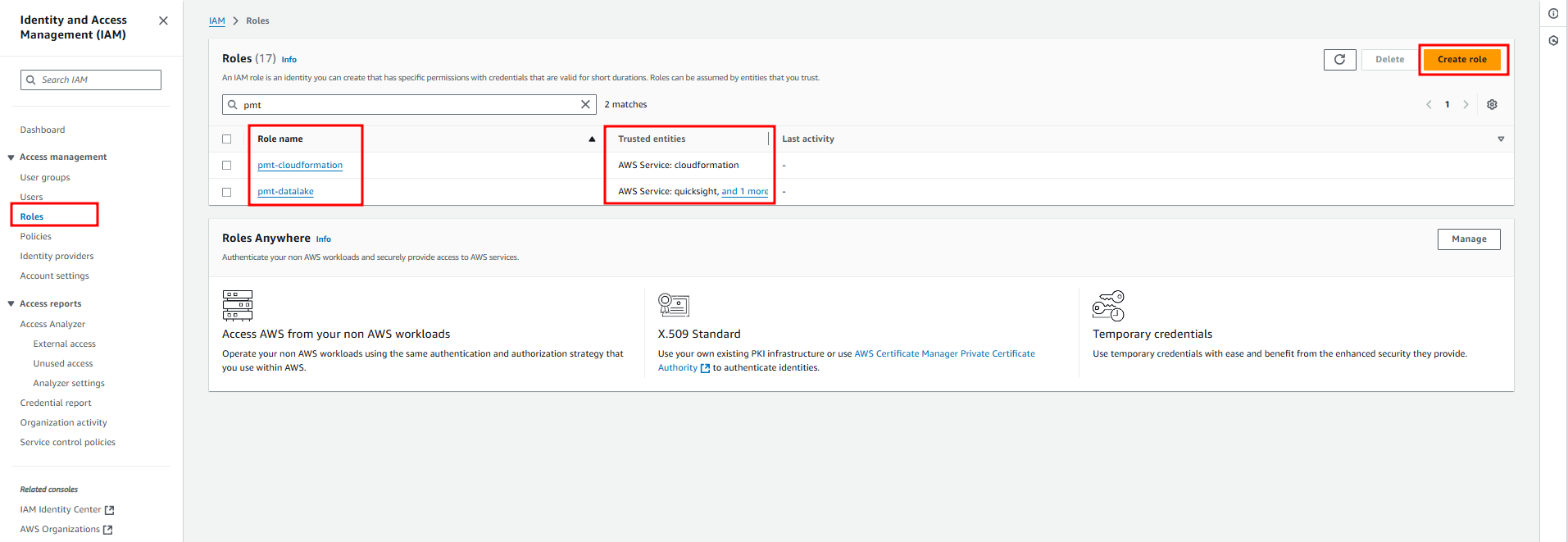The height and width of the screenshot is (542, 1568).
Task: Go to previous page of roles
Action: (x=1429, y=104)
